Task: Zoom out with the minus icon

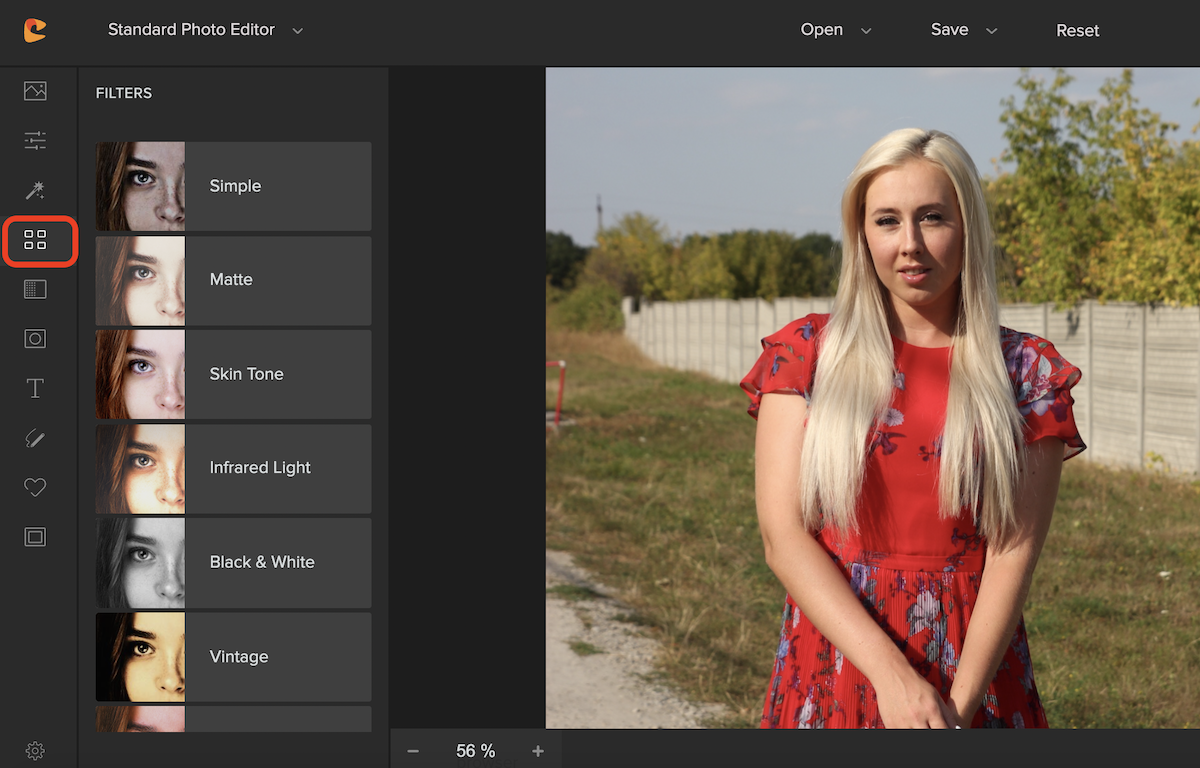Action: [413, 751]
